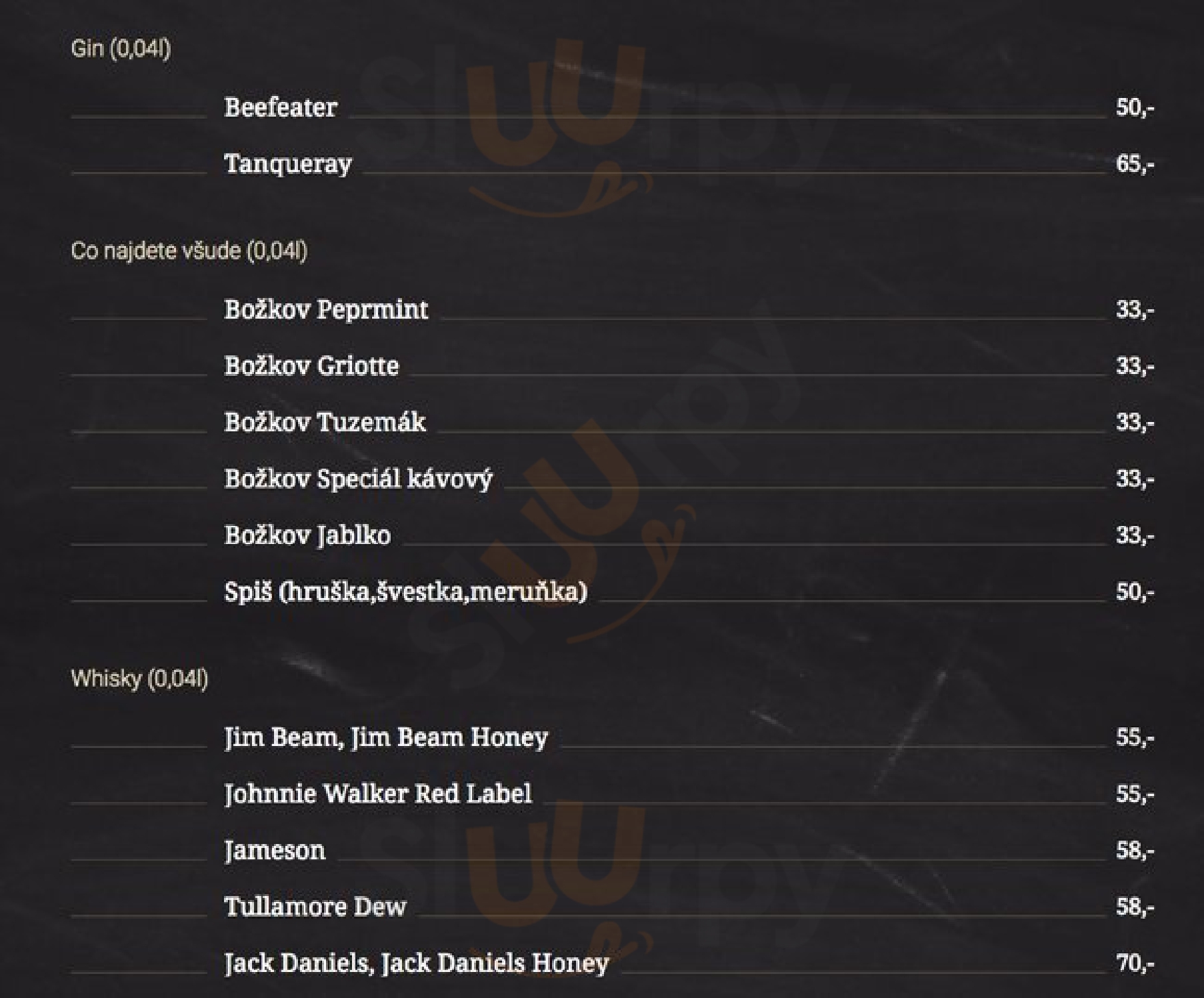Select Jack Daniels, Jack Daniels Honey
The image size is (1204, 998).
tap(416, 964)
